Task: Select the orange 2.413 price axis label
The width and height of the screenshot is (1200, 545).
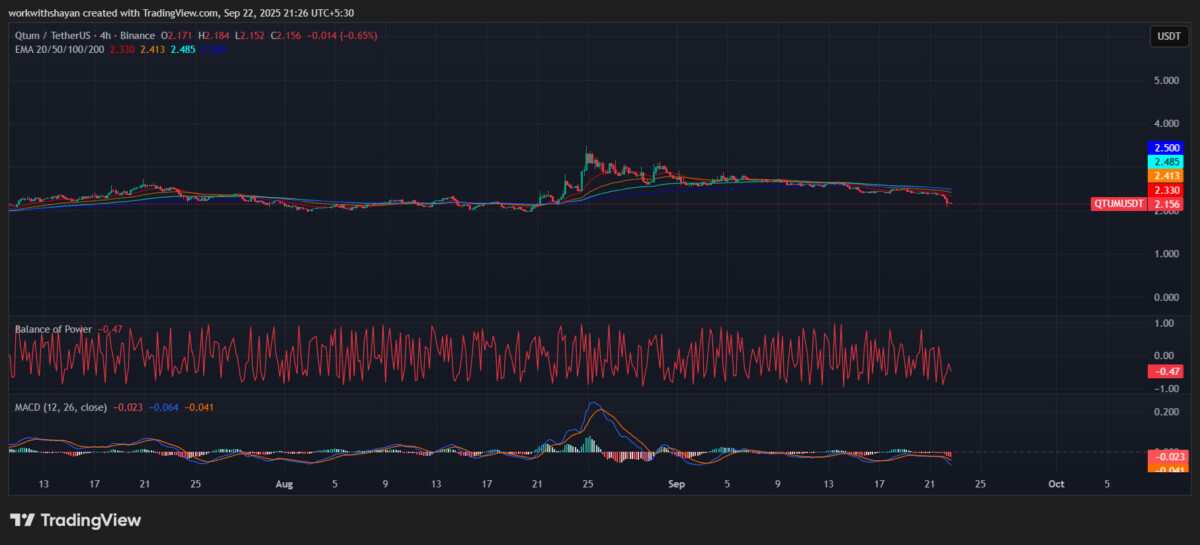Action: click(1167, 175)
